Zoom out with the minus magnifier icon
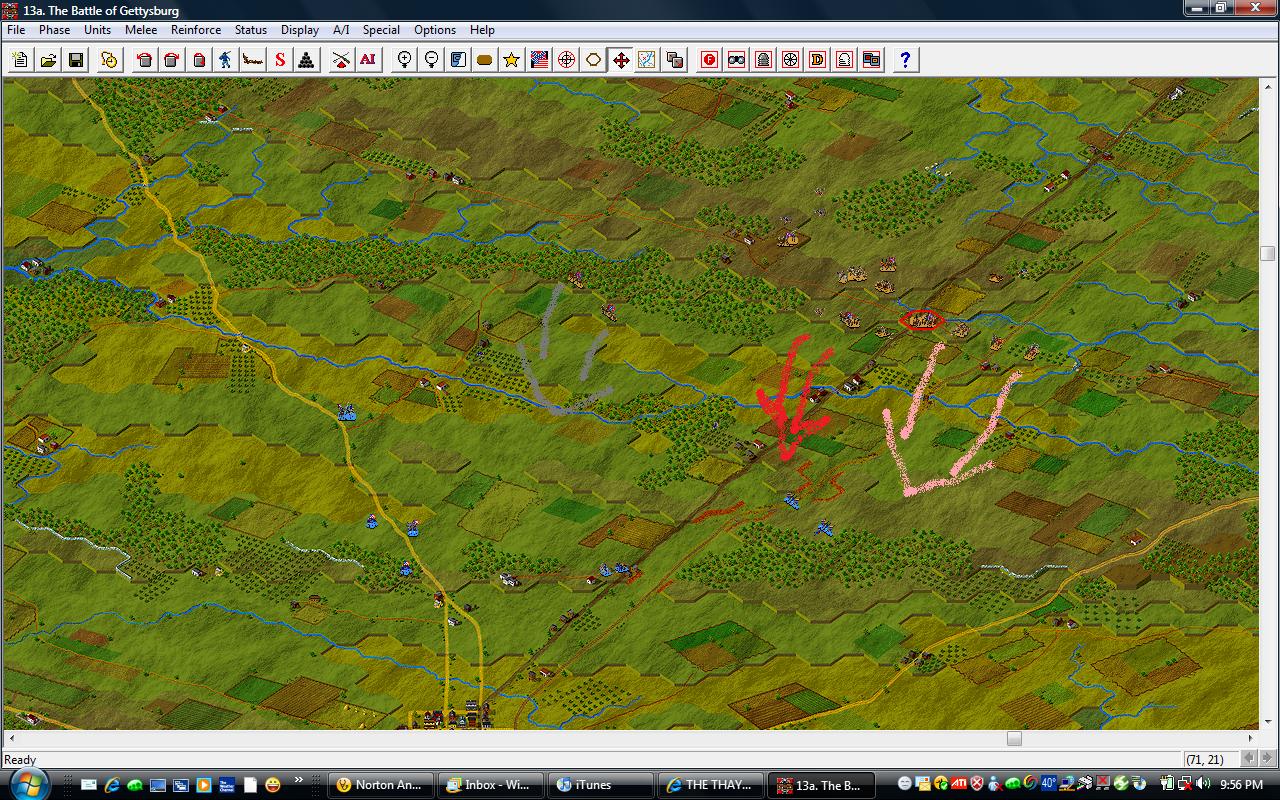This screenshot has width=1280, height=800. click(x=431, y=60)
